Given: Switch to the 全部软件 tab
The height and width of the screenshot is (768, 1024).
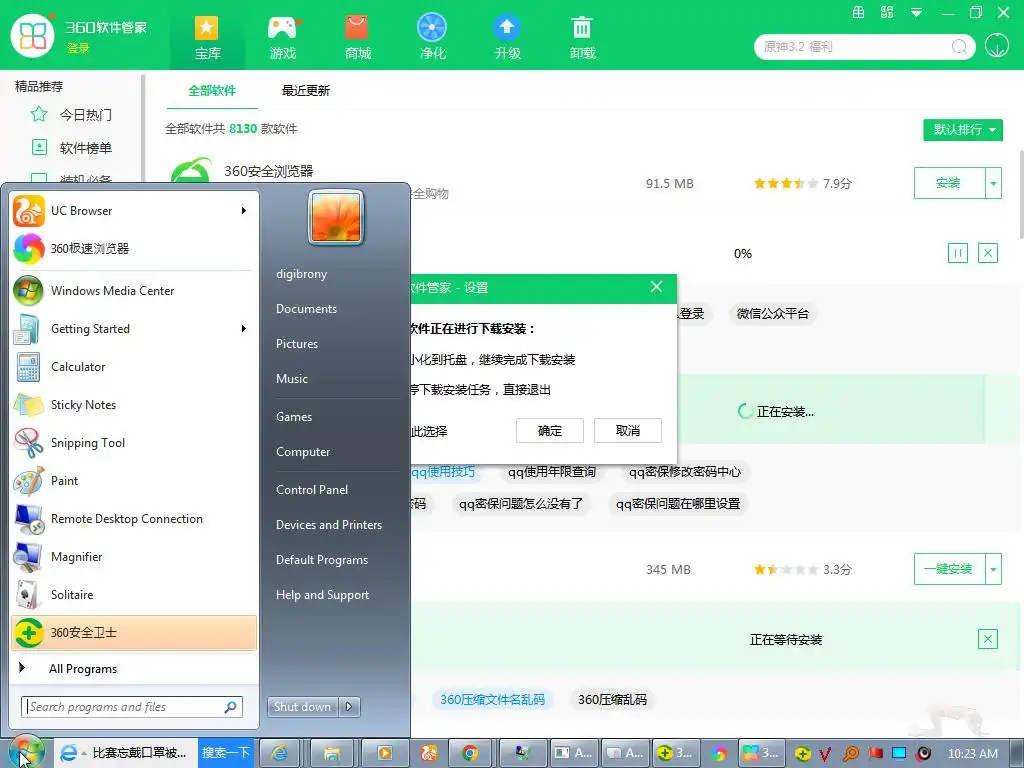Looking at the screenshot, I should point(212,91).
